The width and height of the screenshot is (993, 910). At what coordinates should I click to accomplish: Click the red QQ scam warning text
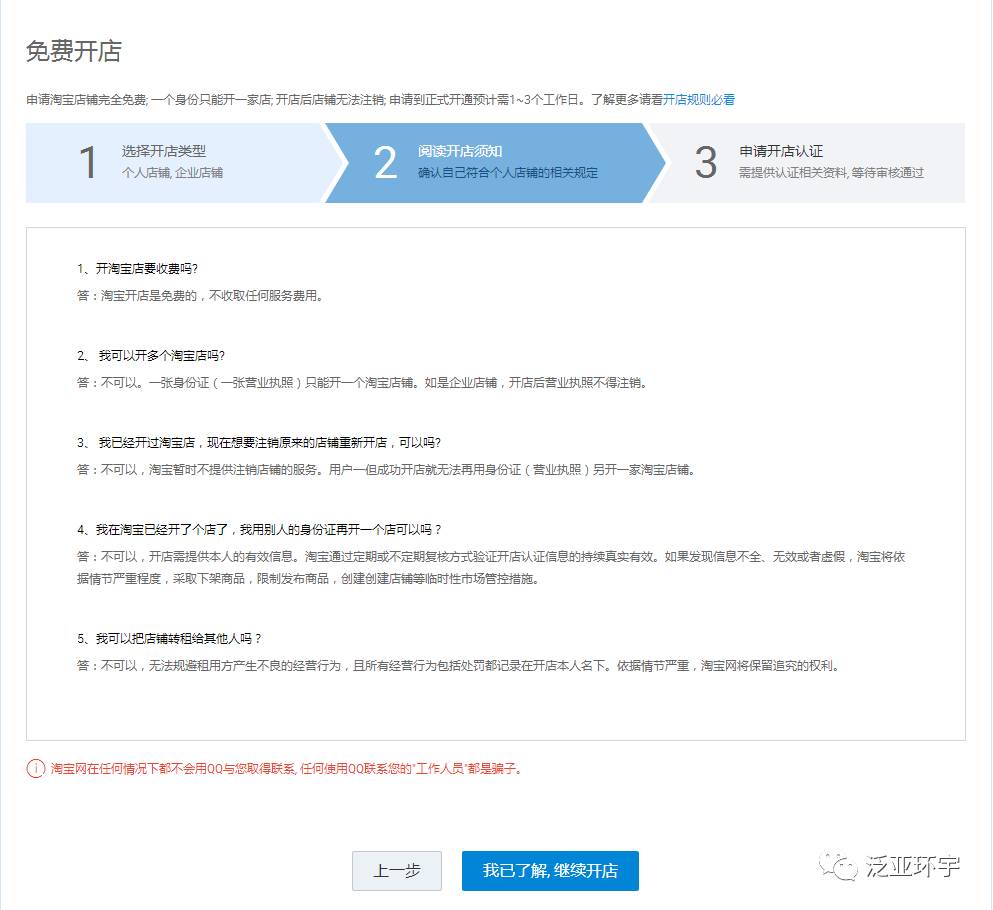[x=286, y=769]
